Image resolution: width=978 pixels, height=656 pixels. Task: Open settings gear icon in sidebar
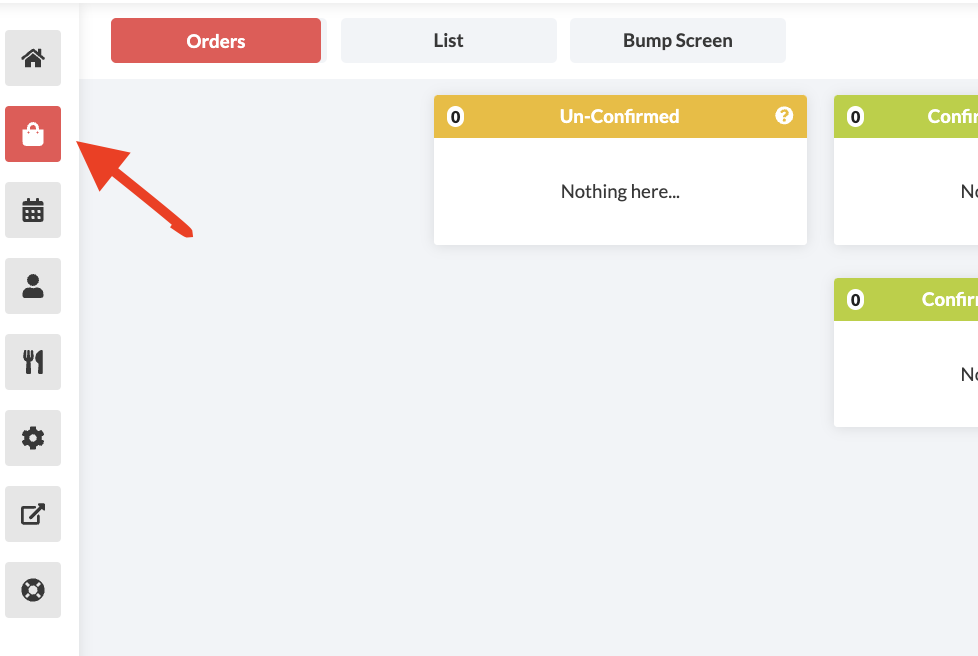pyautogui.click(x=33, y=438)
